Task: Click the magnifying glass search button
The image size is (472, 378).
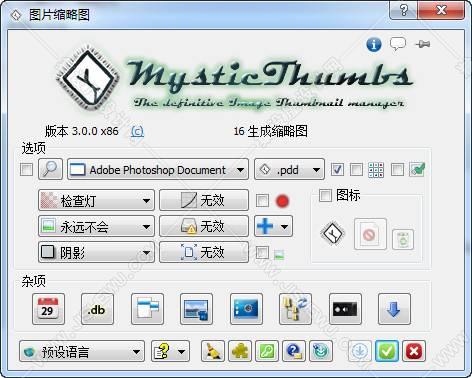Action: click(50, 169)
